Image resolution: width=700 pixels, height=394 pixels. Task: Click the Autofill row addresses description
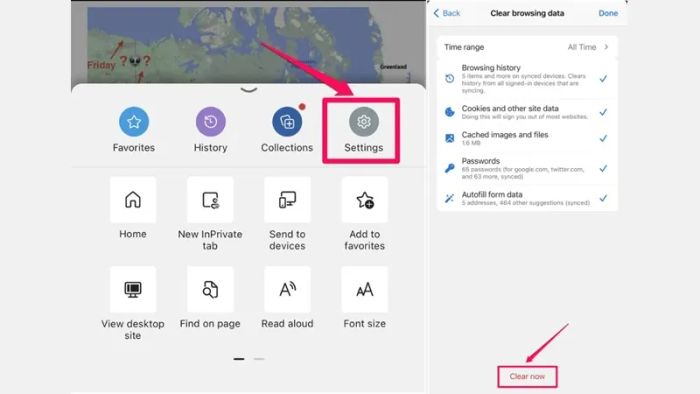[525, 203]
